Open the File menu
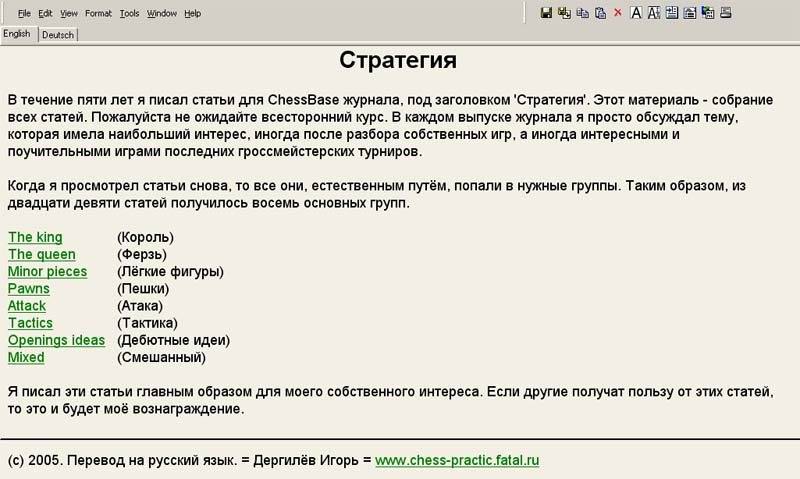 24,13
